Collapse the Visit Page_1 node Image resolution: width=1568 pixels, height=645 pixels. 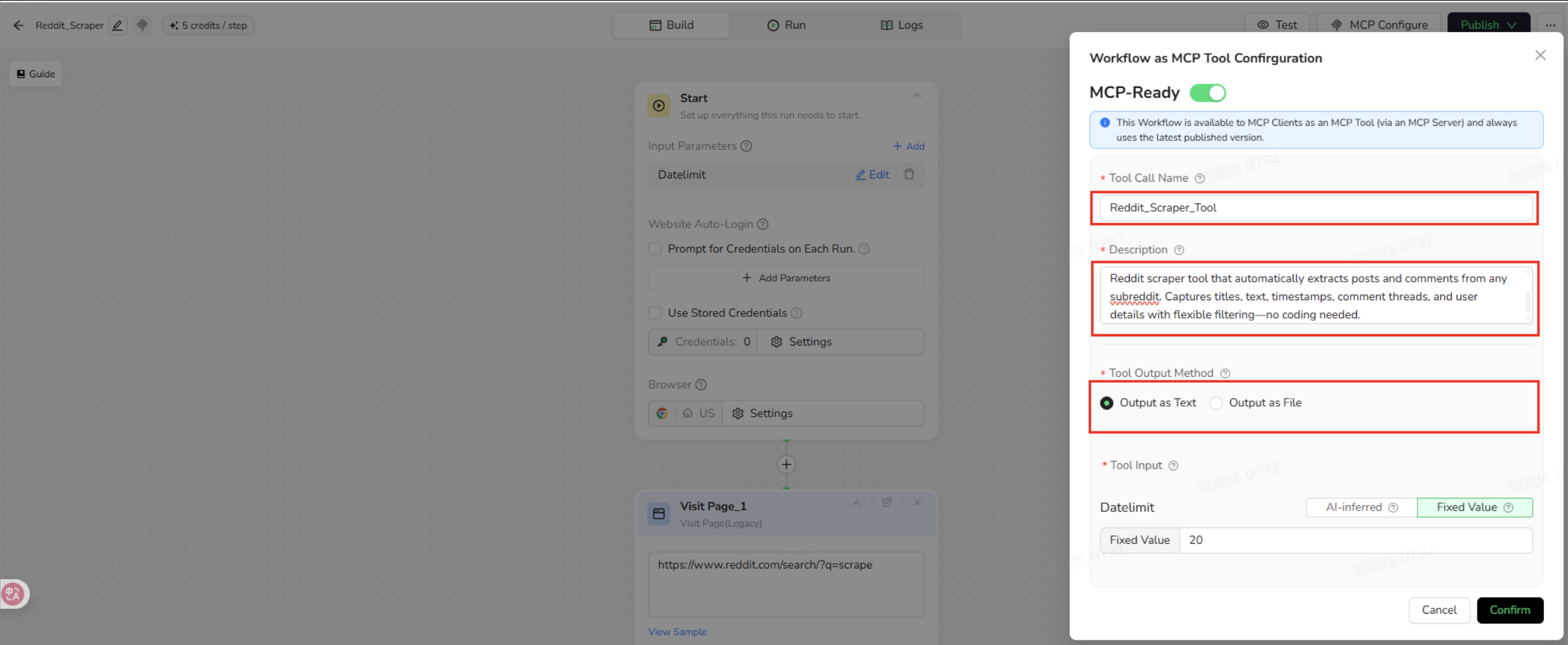pos(857,503)
